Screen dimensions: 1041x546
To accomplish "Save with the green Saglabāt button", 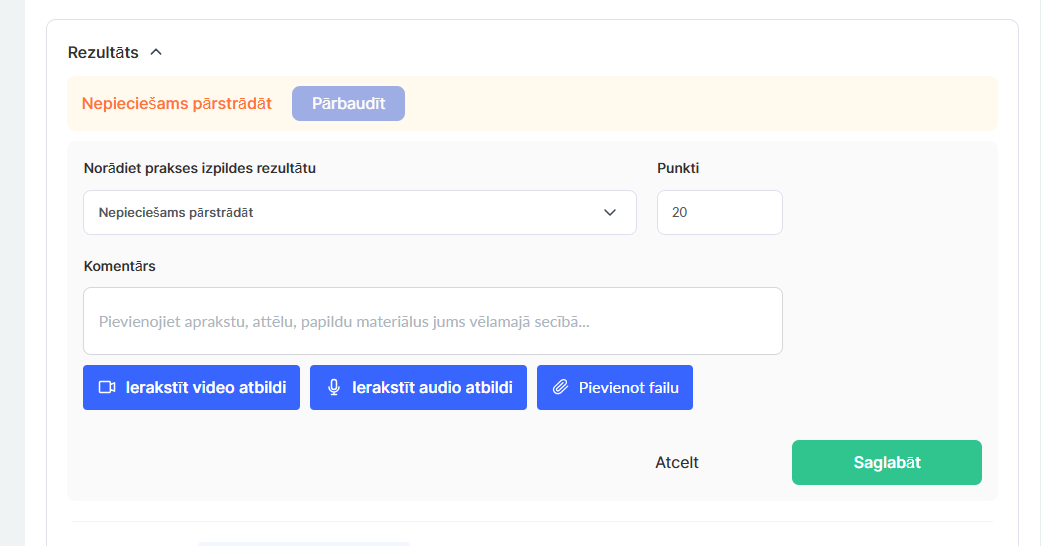I will tap(886, 463).
